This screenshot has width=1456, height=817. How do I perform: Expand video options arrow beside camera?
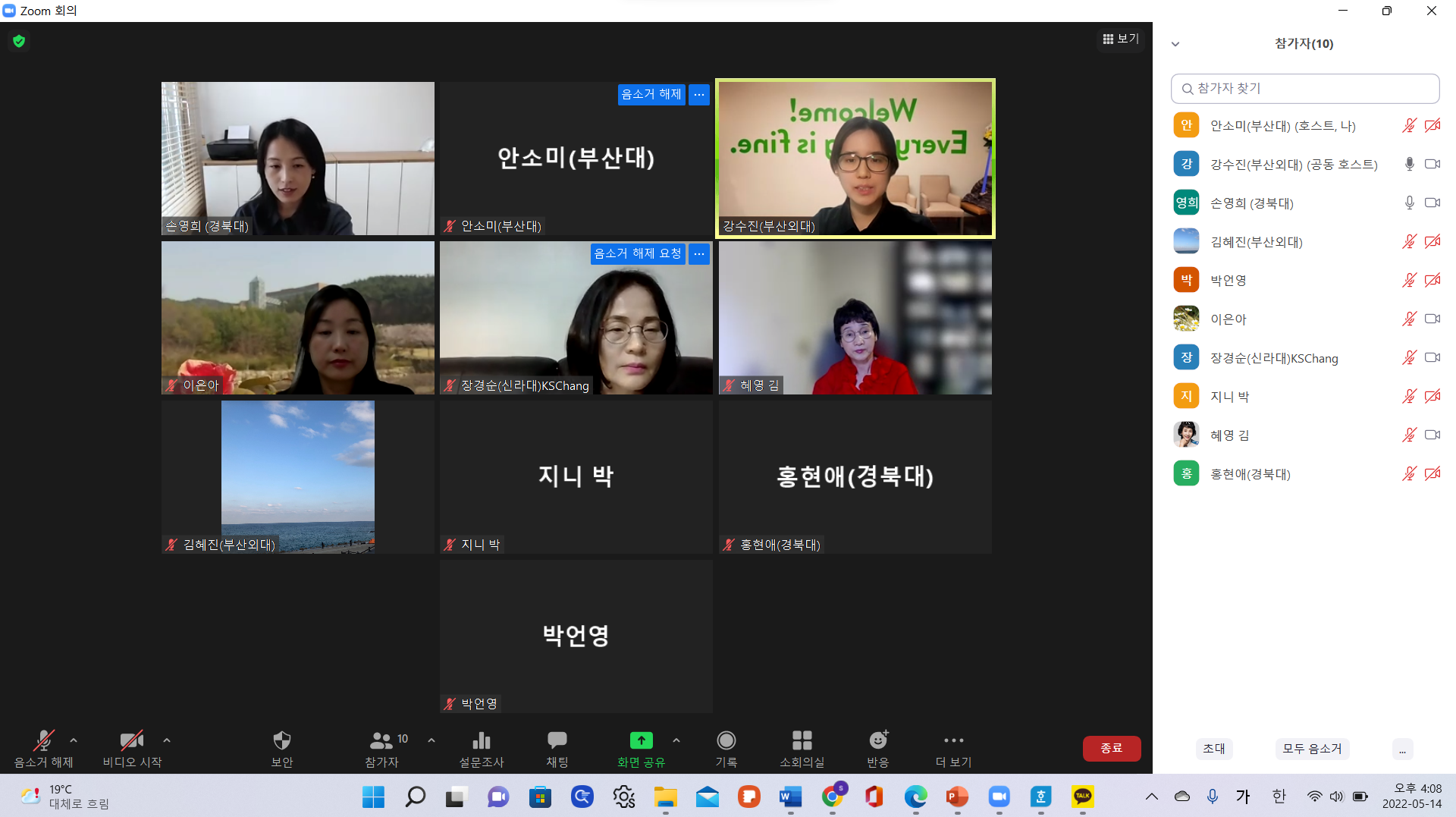tap(167, 740)
